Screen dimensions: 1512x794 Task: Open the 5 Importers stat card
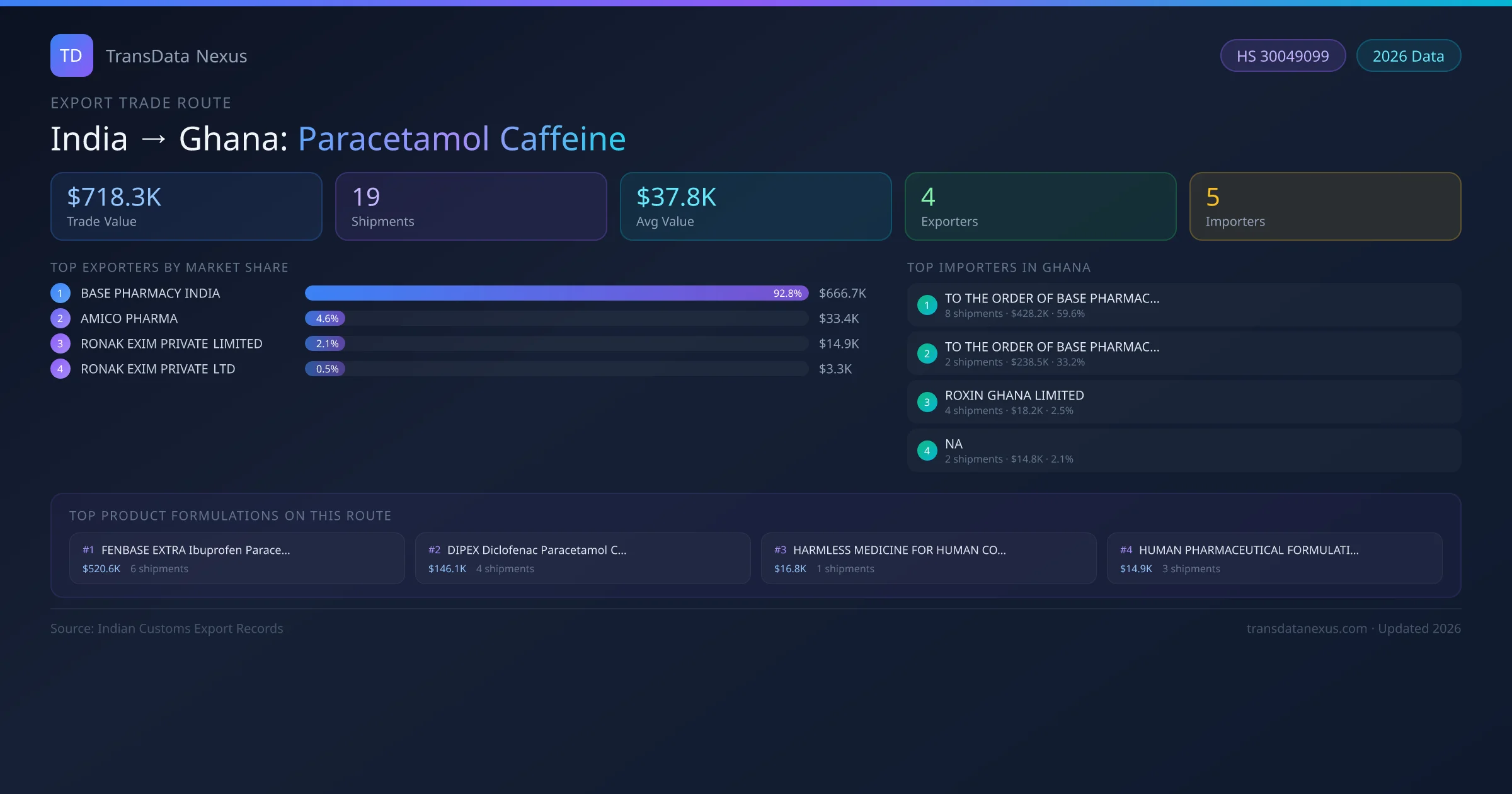[x=1325, y=207]
